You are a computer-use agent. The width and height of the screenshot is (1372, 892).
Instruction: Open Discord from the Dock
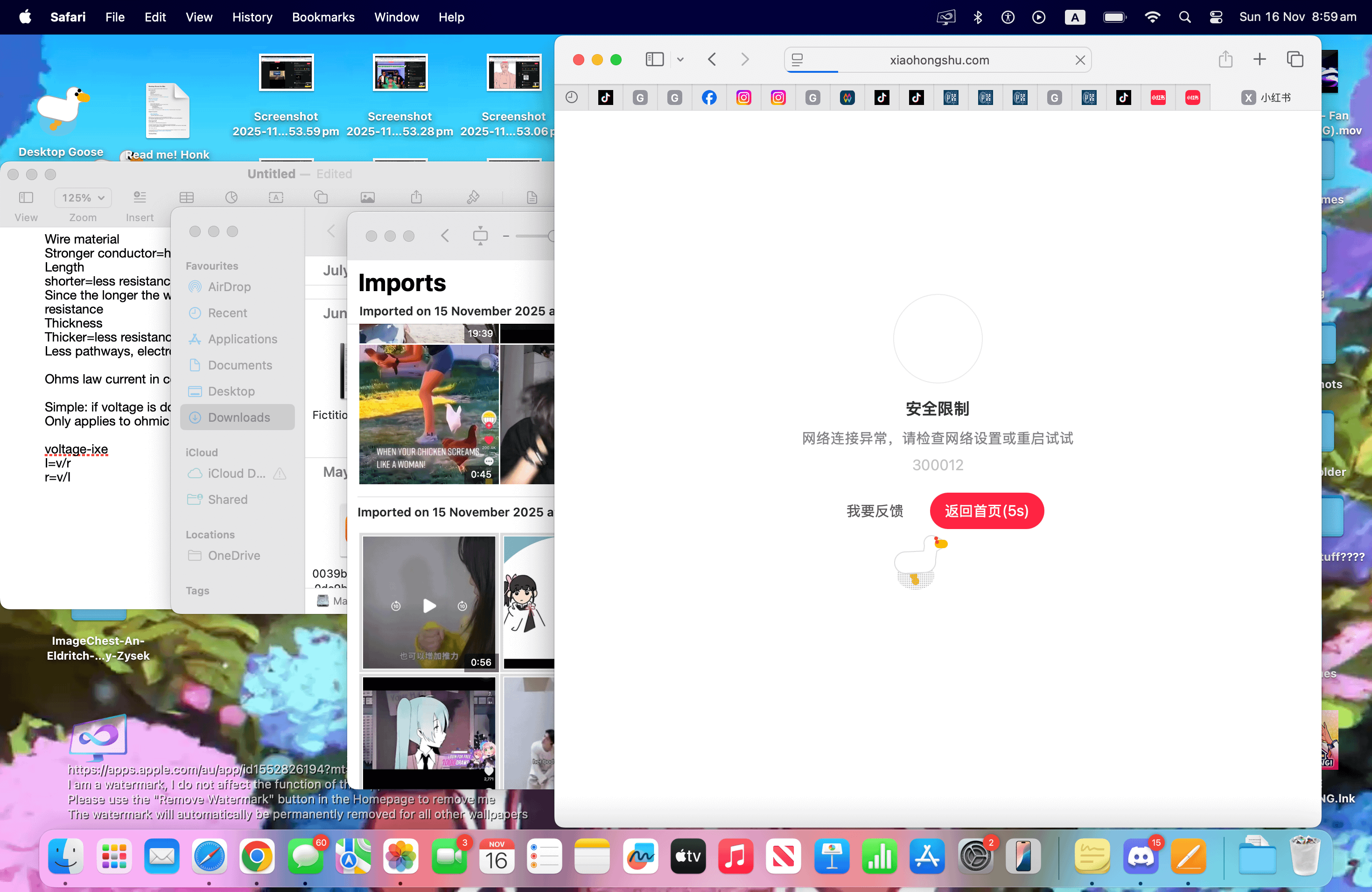pos(1140,857)
